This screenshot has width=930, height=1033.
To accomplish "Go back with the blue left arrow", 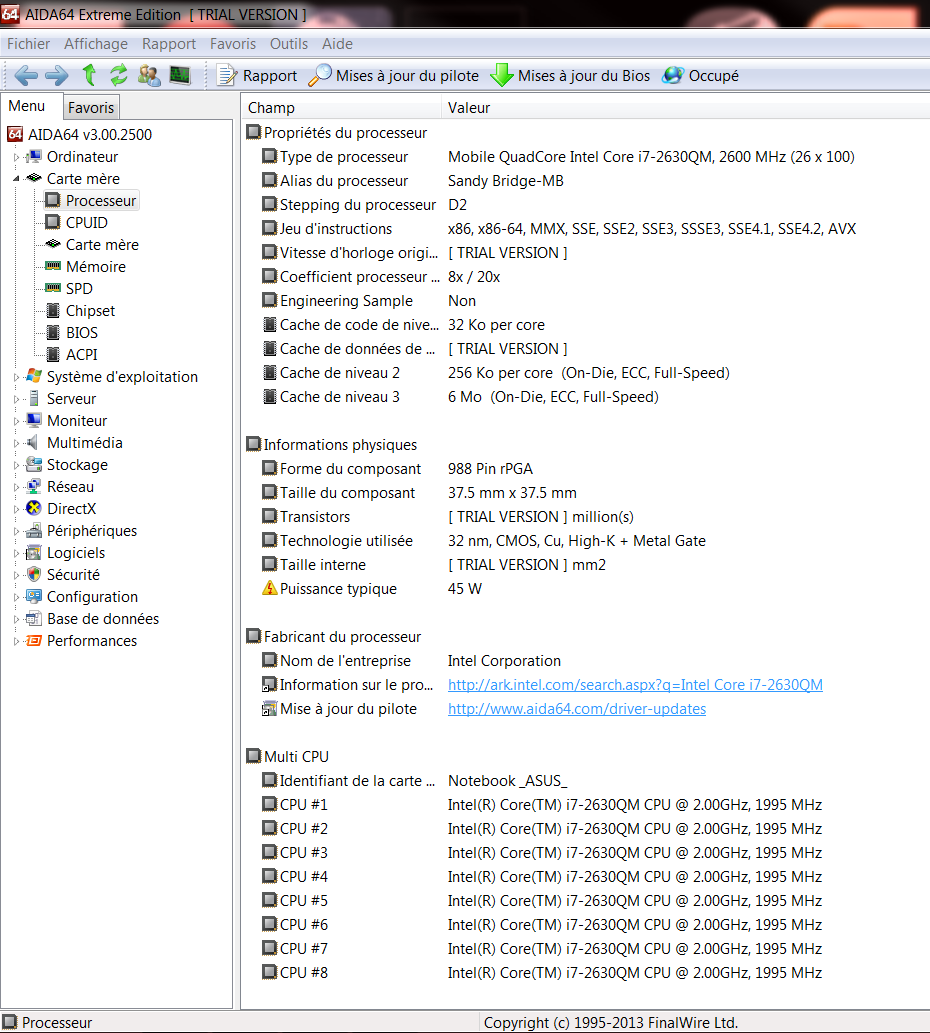I will tap(26, 76).
